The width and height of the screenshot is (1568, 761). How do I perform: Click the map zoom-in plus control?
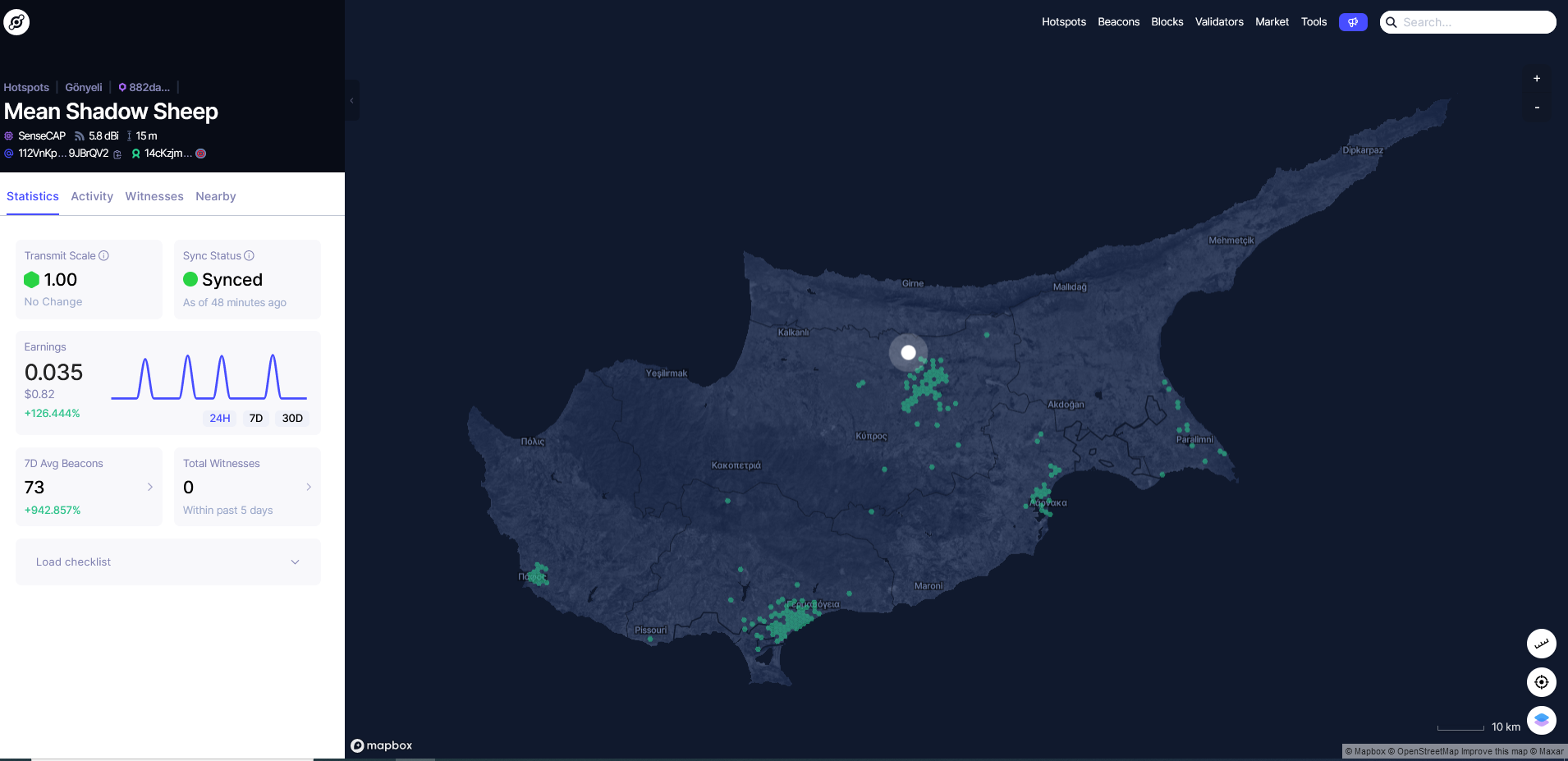coord(1537,78)
